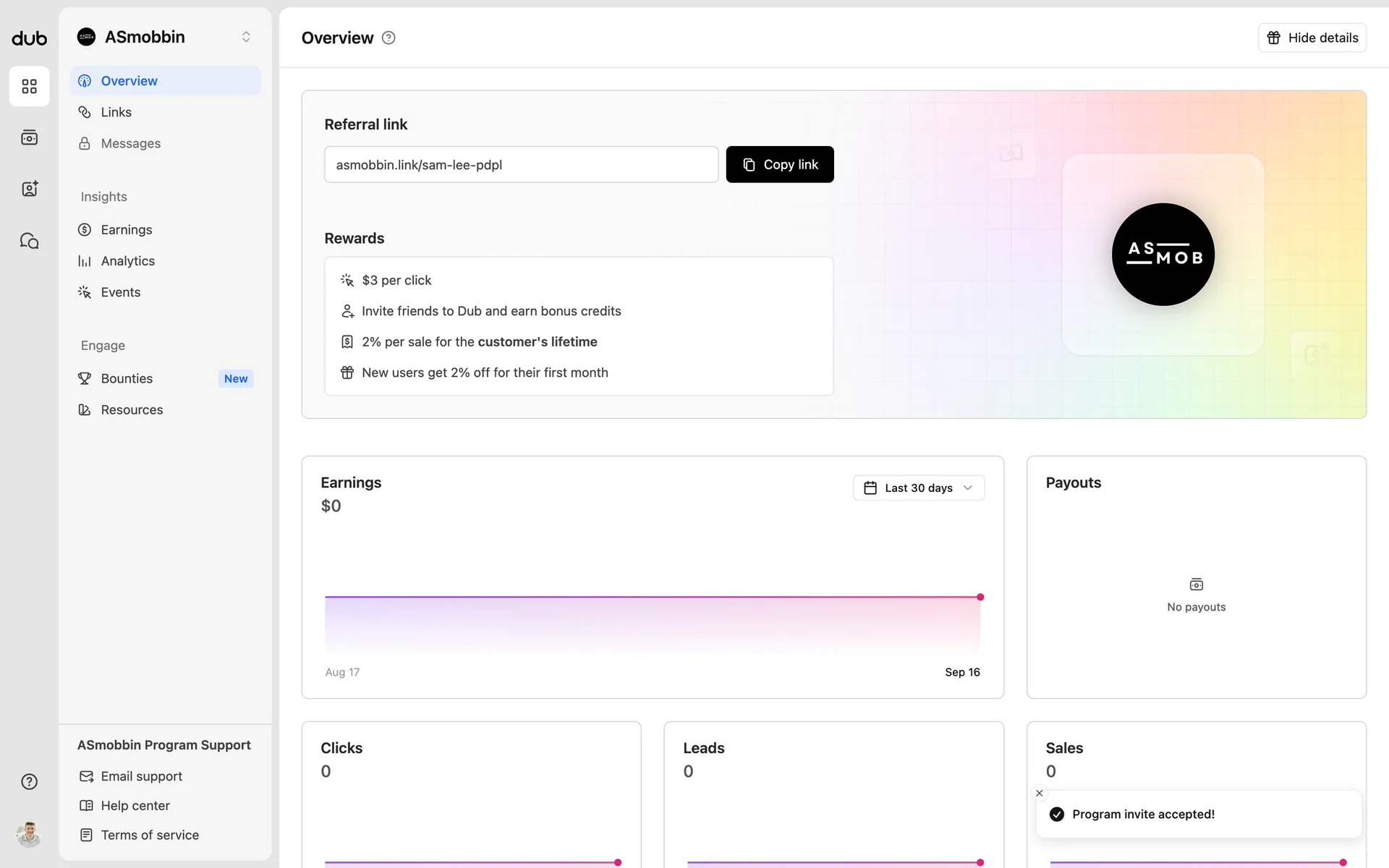Go to Links in the sidebar
This screenshot has width=1389, height=868.
click(x=116, y=112)
